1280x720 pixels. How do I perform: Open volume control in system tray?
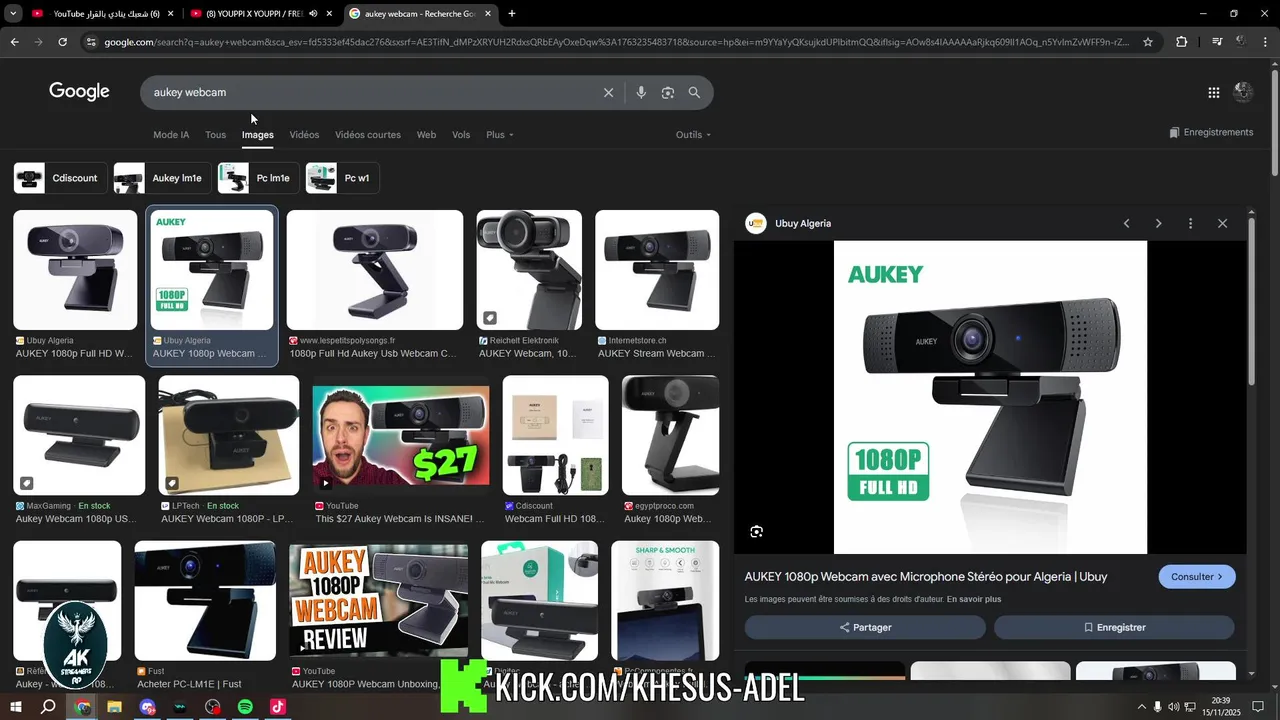[1174, 707]
